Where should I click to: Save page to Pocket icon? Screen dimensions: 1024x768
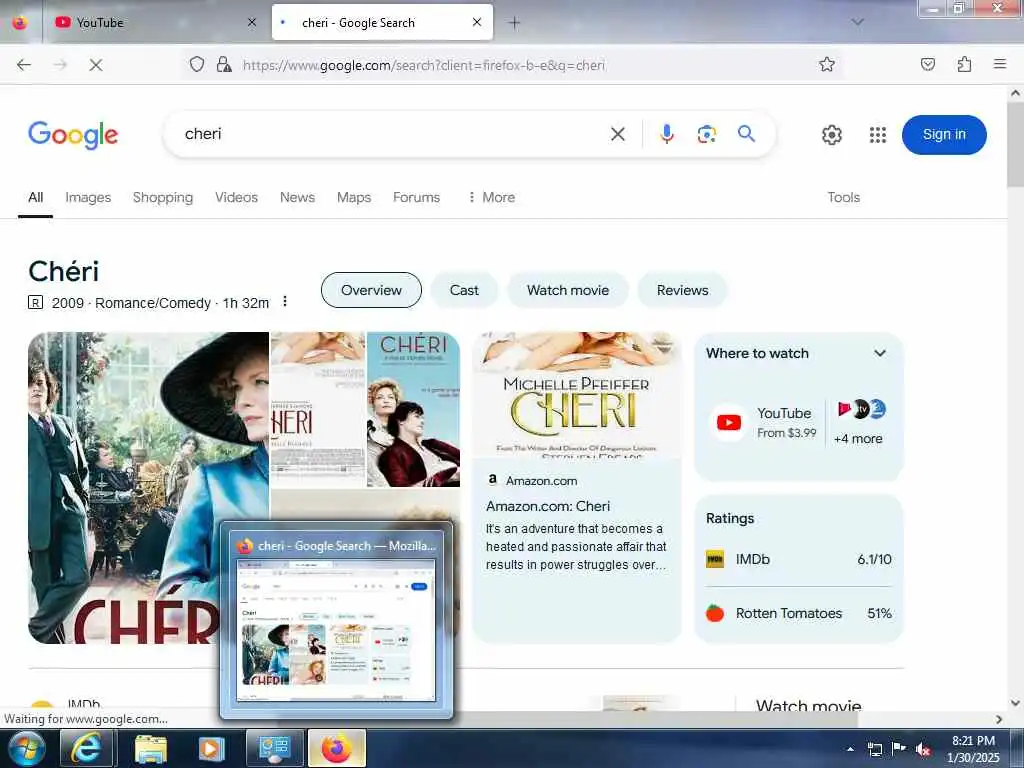click(927, 64)
